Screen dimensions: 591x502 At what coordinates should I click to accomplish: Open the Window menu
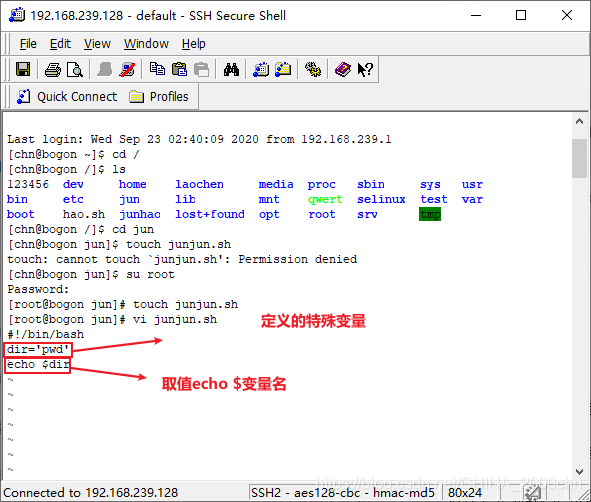pyautogui.click(x=146, y=44)
